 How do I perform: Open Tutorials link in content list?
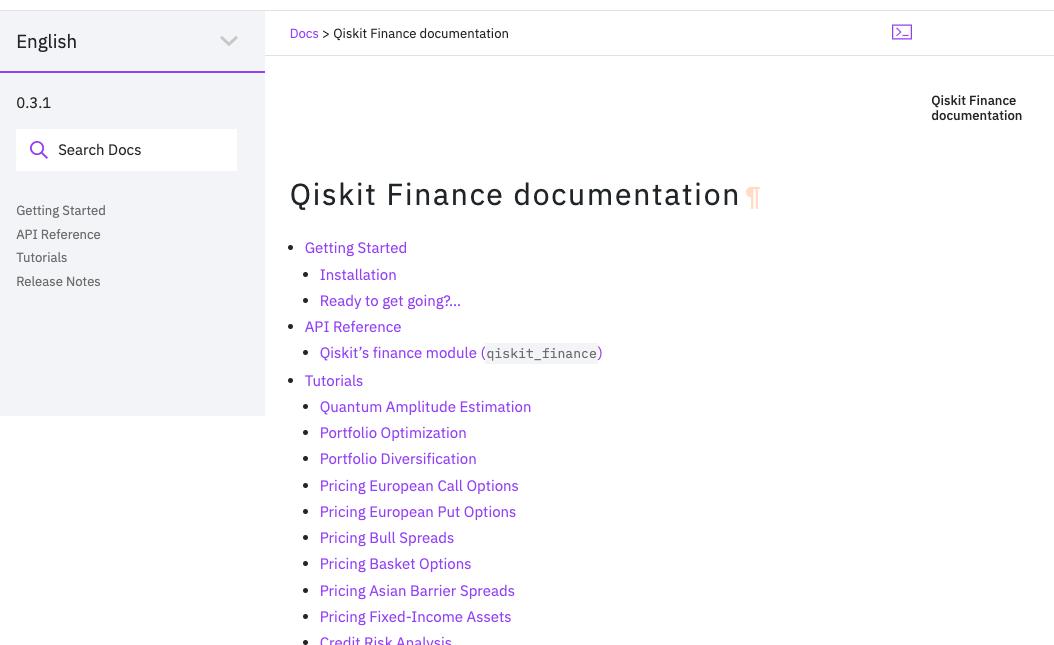333,381
